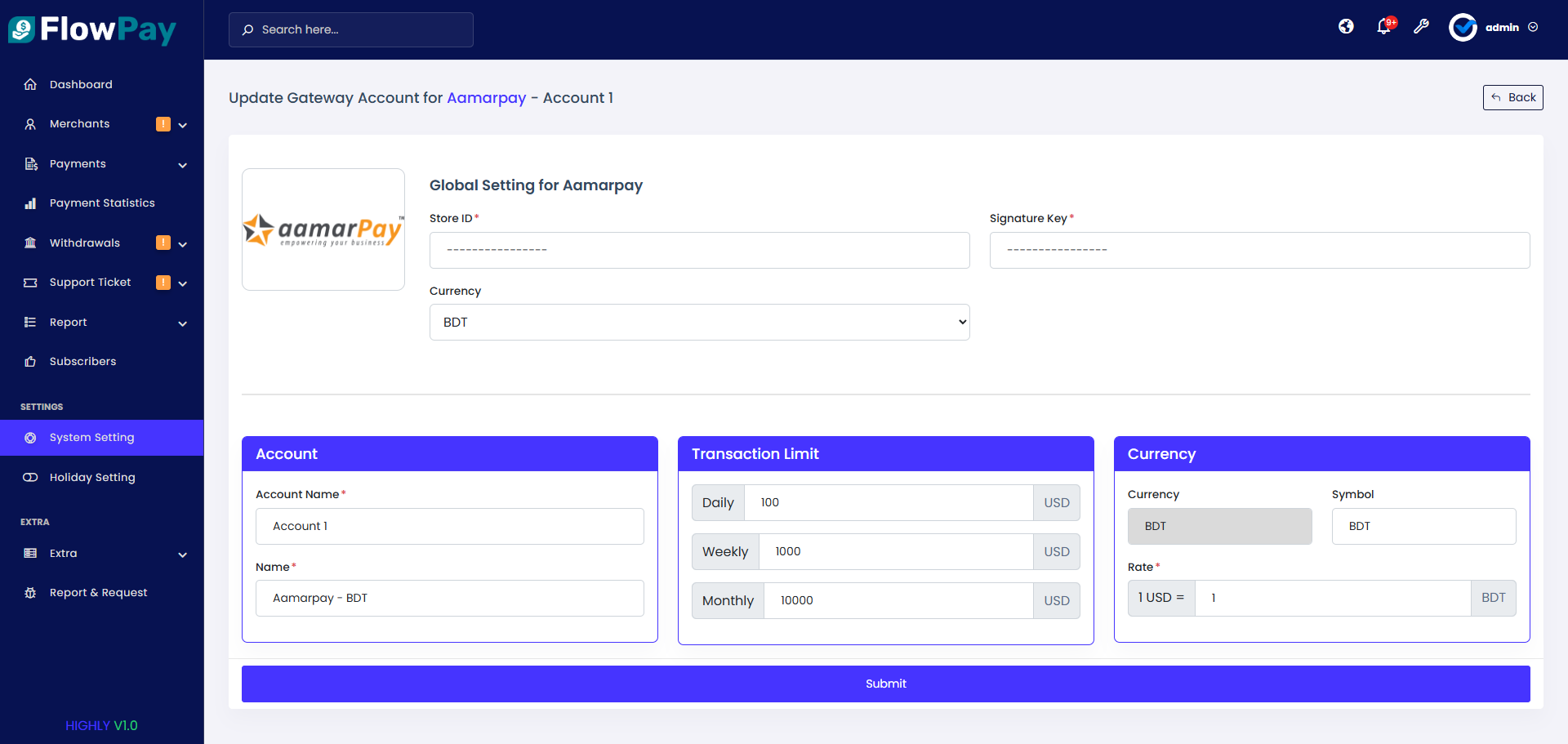The width and height of the screenshot is (1568, 744).
Task: Click the Submit button
Action: [x=885, y=684]
